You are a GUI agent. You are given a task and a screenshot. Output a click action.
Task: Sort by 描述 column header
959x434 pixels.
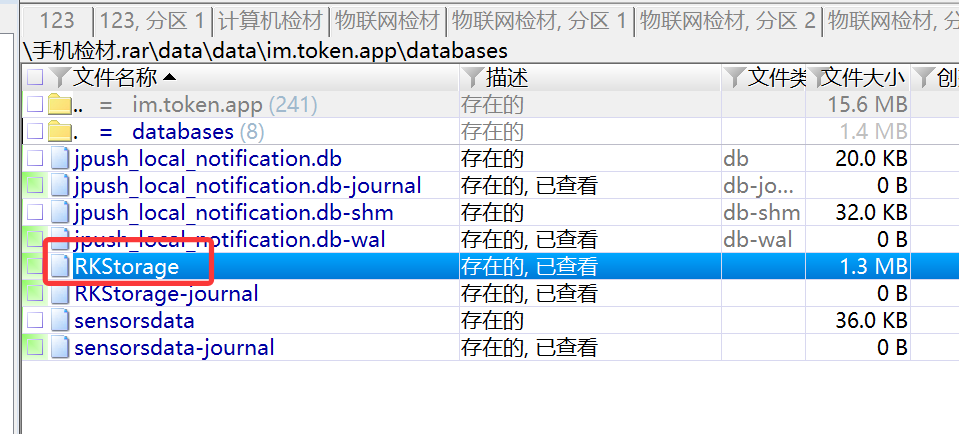[506, 78]
